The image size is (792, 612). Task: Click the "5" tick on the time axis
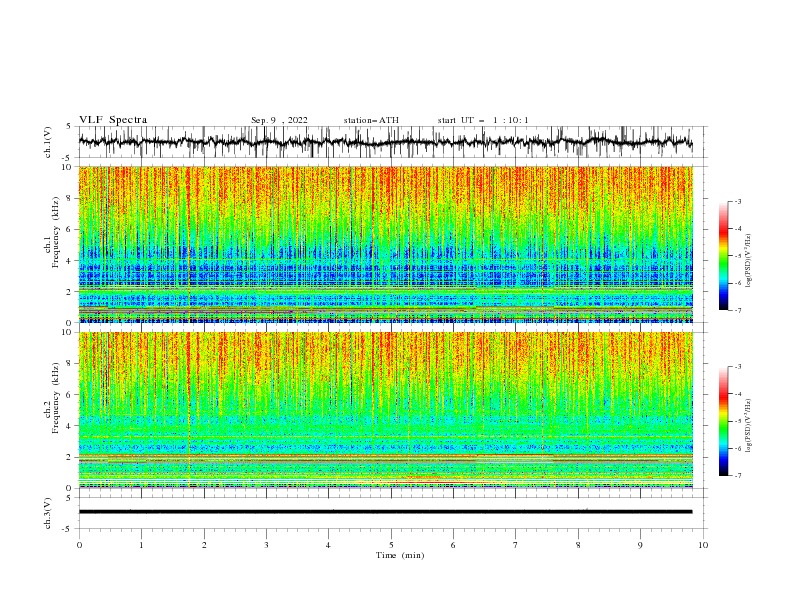coord(391,545)
